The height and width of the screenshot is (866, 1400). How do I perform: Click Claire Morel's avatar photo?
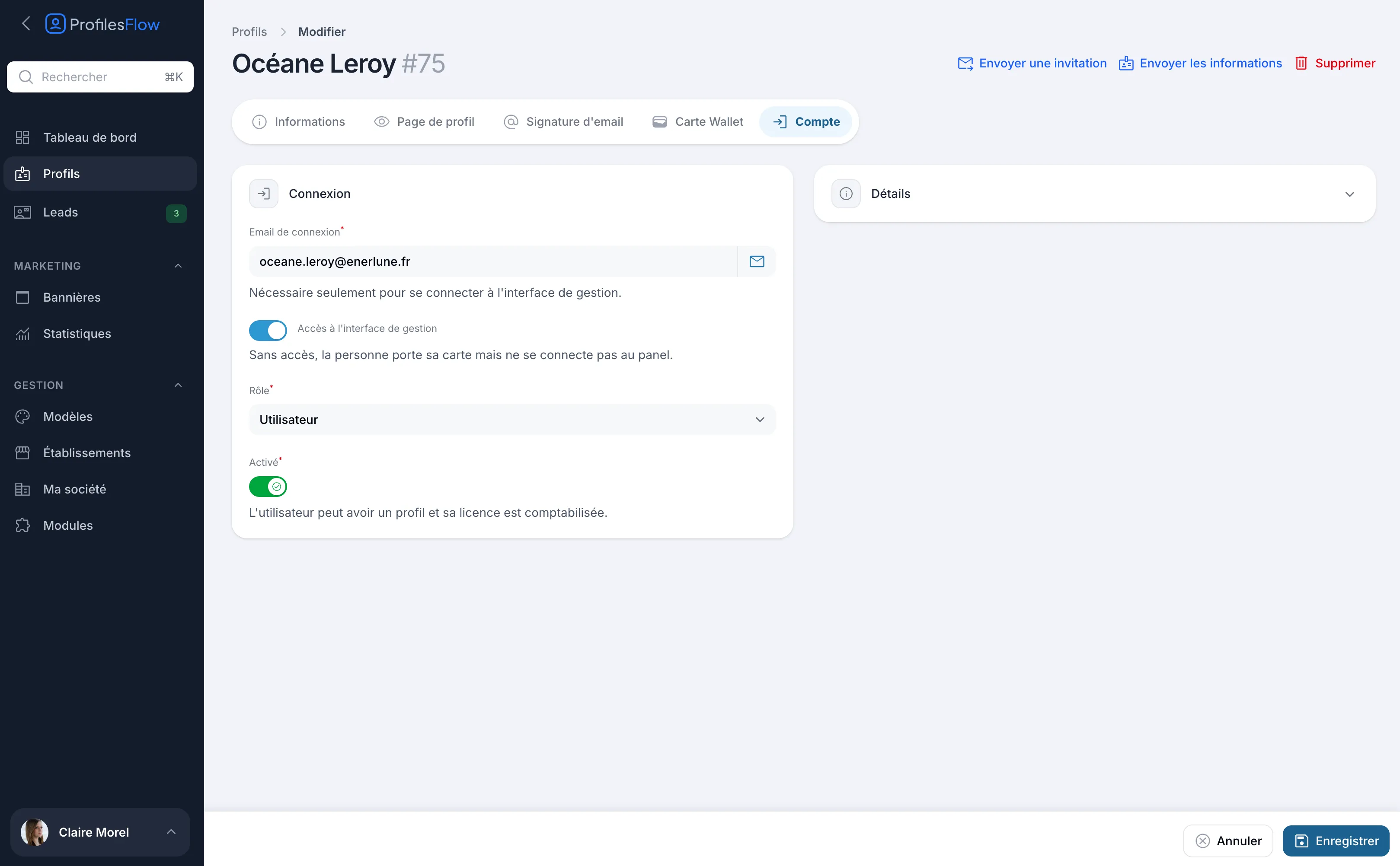[35, 832]
